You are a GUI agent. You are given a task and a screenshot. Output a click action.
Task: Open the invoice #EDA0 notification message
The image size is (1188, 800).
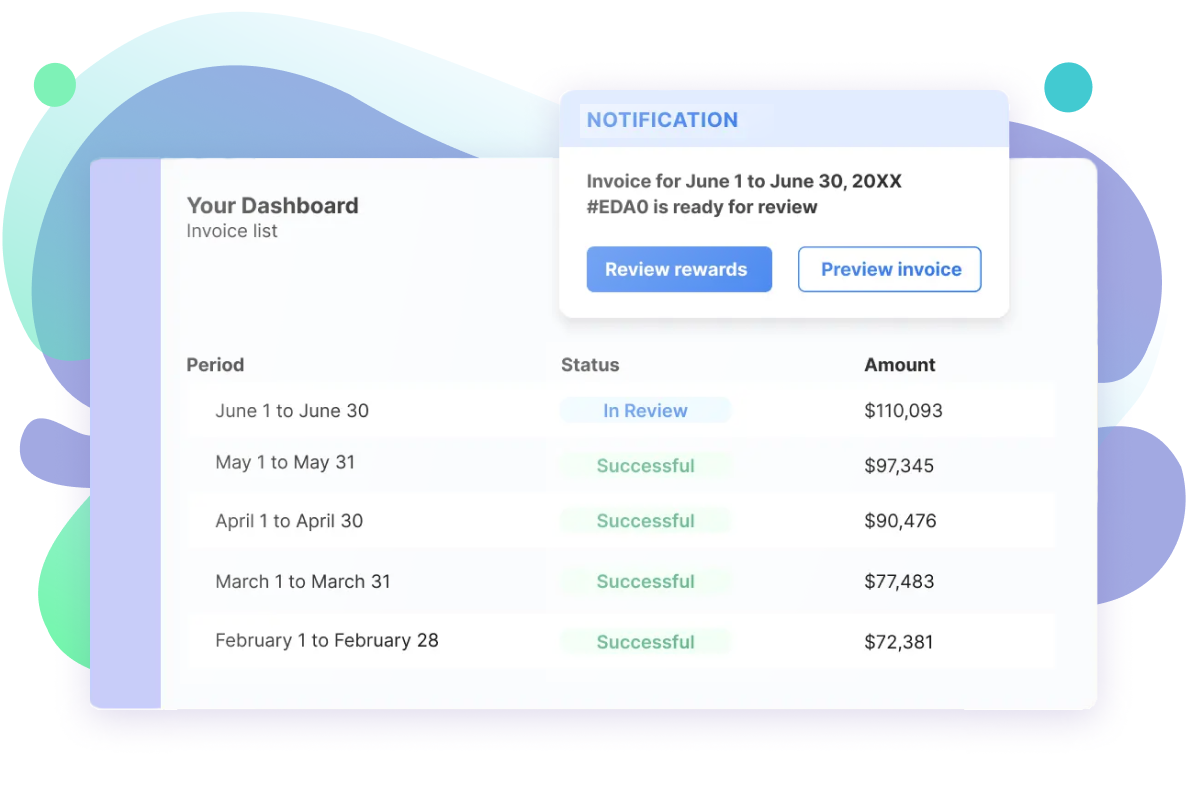(x=743, y=194)
